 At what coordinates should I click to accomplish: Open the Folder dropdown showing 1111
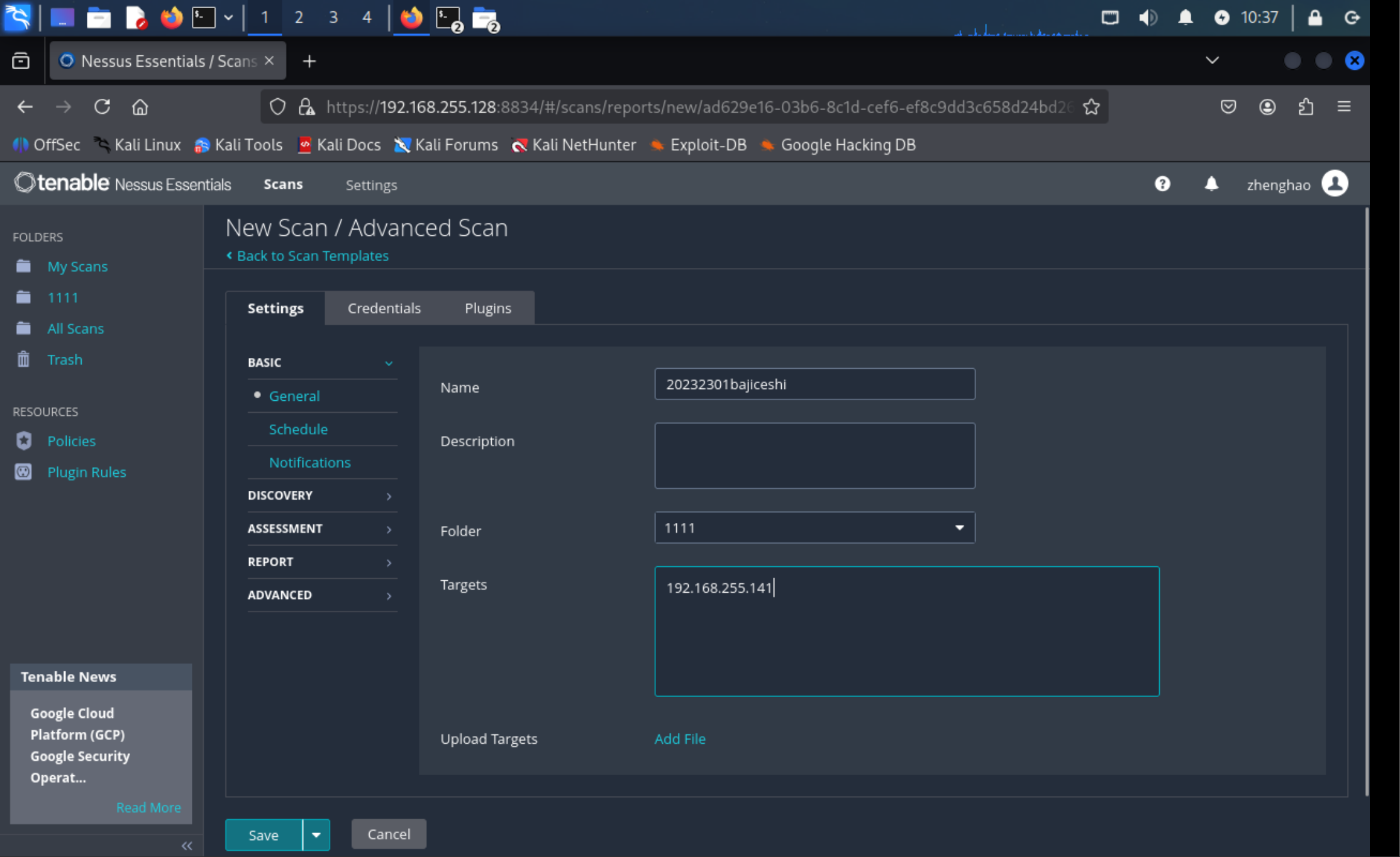point(814,527)
